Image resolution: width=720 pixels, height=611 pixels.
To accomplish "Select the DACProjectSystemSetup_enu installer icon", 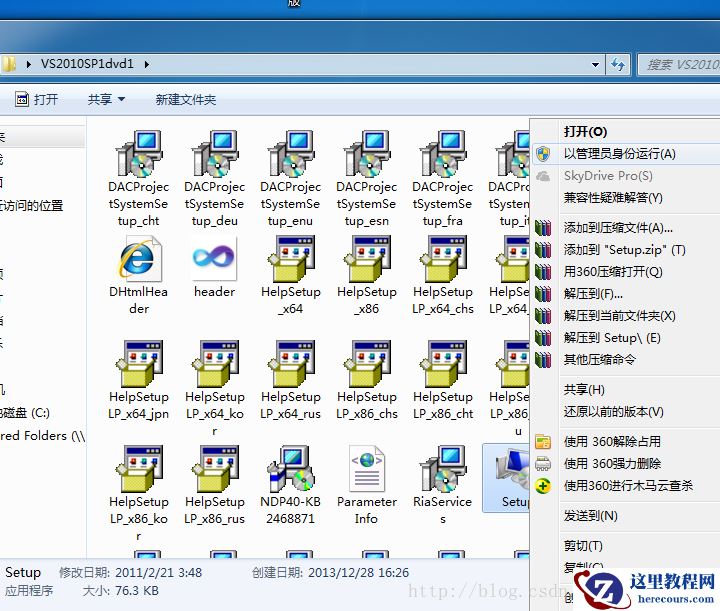I will 291,154.
